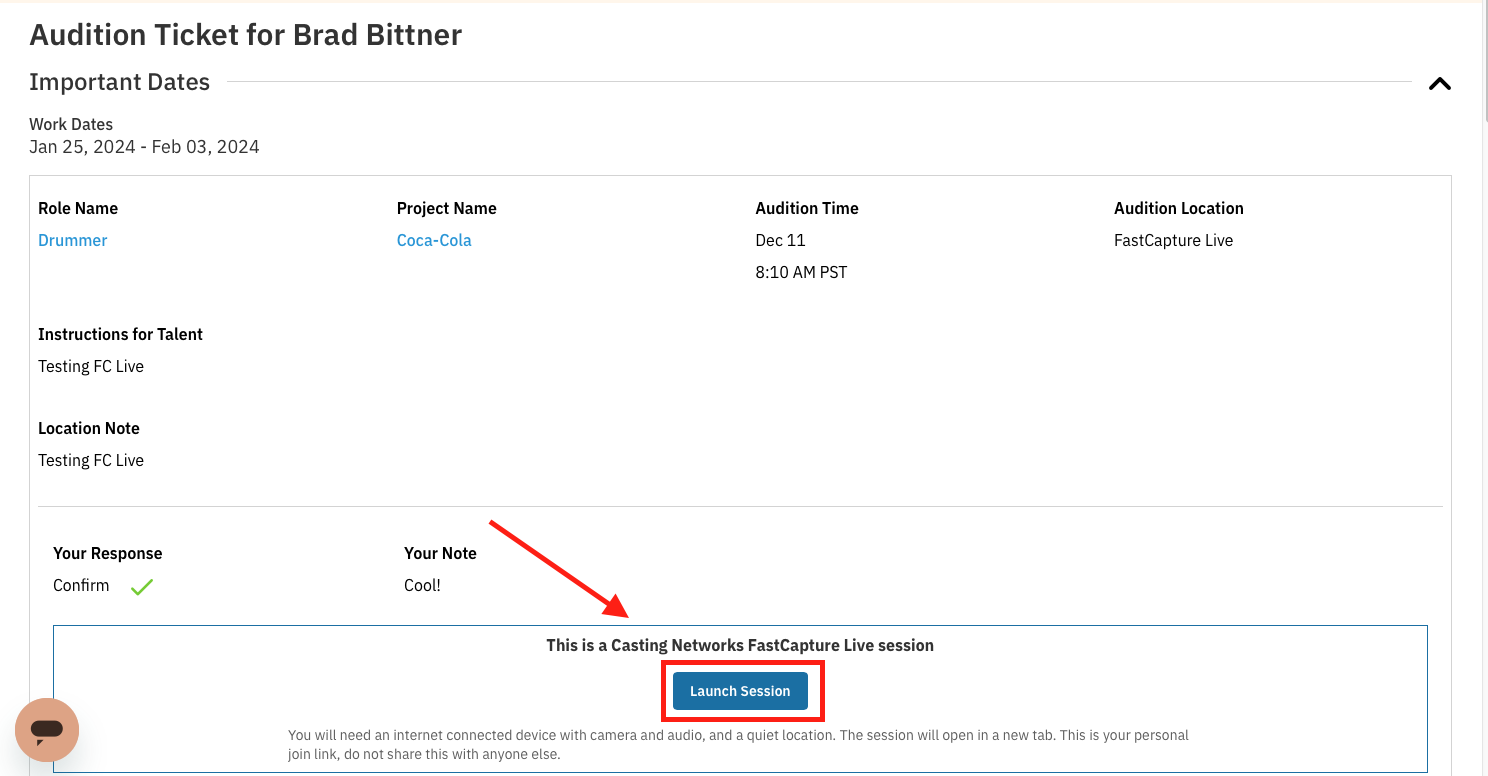Click the Audition Ticket for Brad Bittner heading
Viewport: 1488px width, 776px height.
tap(245, 35)
